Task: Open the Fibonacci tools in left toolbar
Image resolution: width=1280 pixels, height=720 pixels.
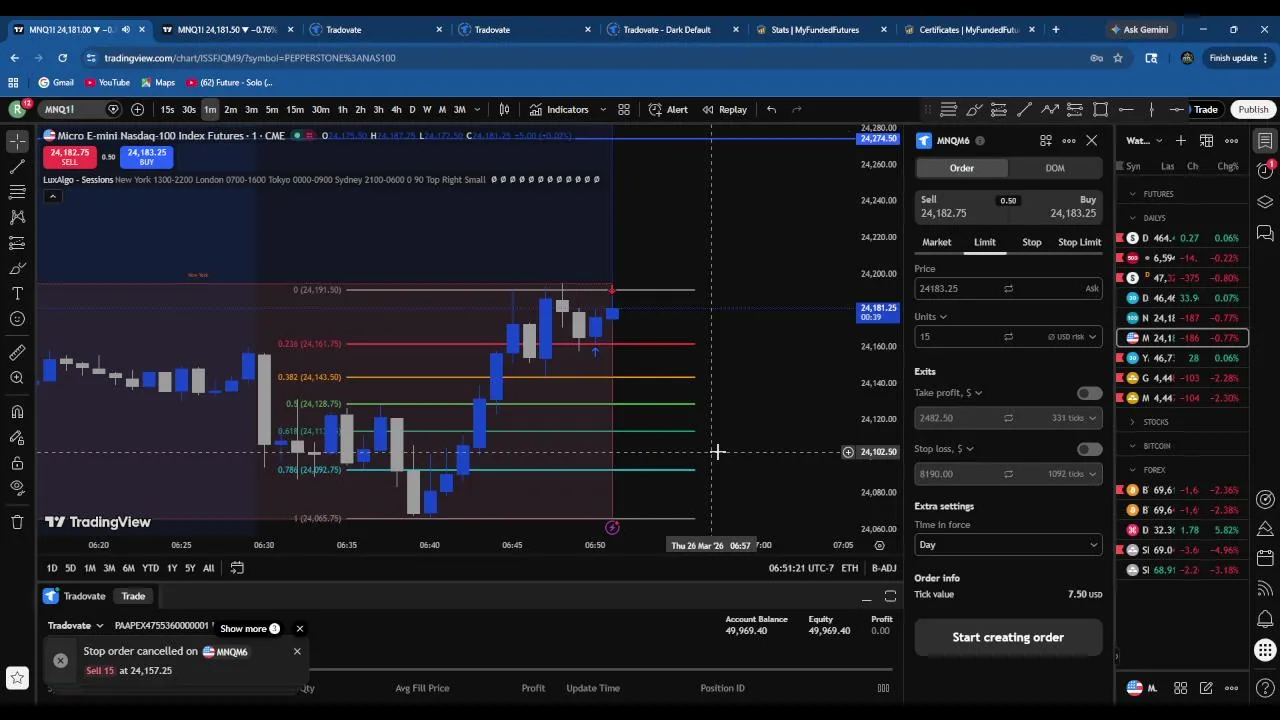Action: click(x=17, y=191)
